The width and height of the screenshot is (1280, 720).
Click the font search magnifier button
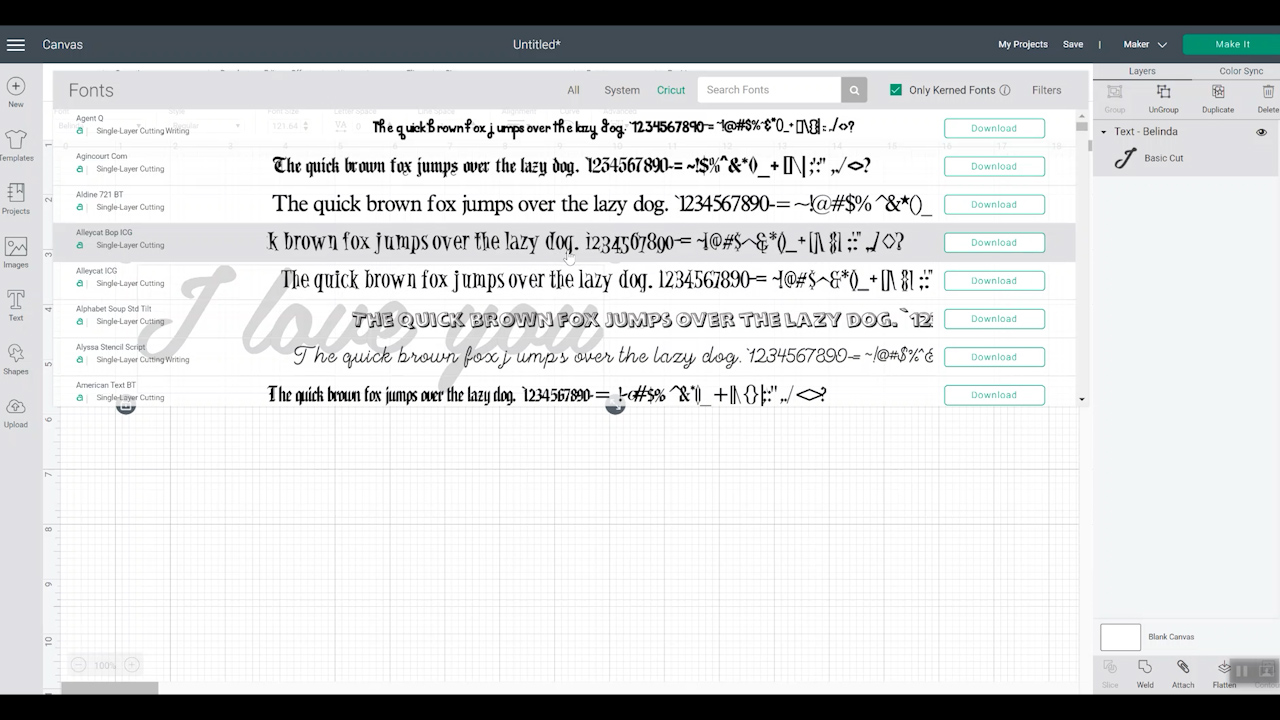[854, 90]
